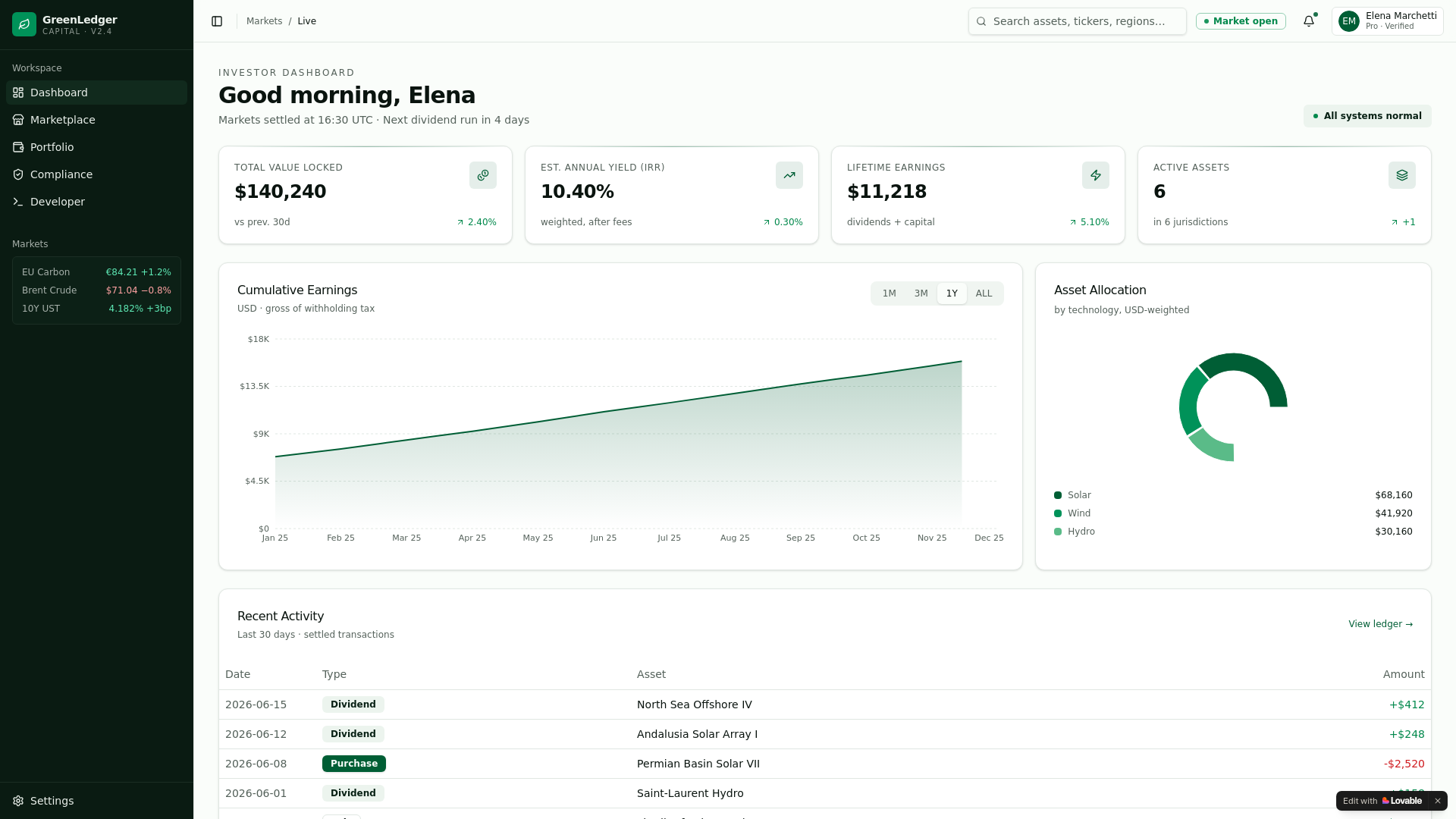Click the Solar legend color dot
Viewport: 1456px width, 819px height.
(x=1058, y=495)
